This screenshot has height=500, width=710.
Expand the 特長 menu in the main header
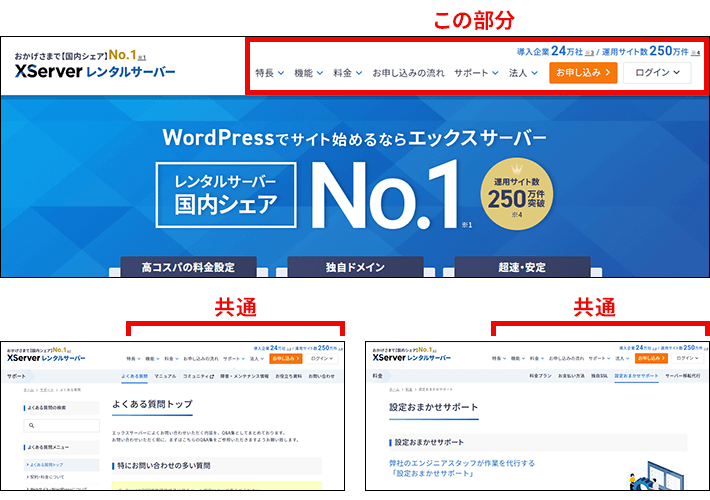coord(269,73)
